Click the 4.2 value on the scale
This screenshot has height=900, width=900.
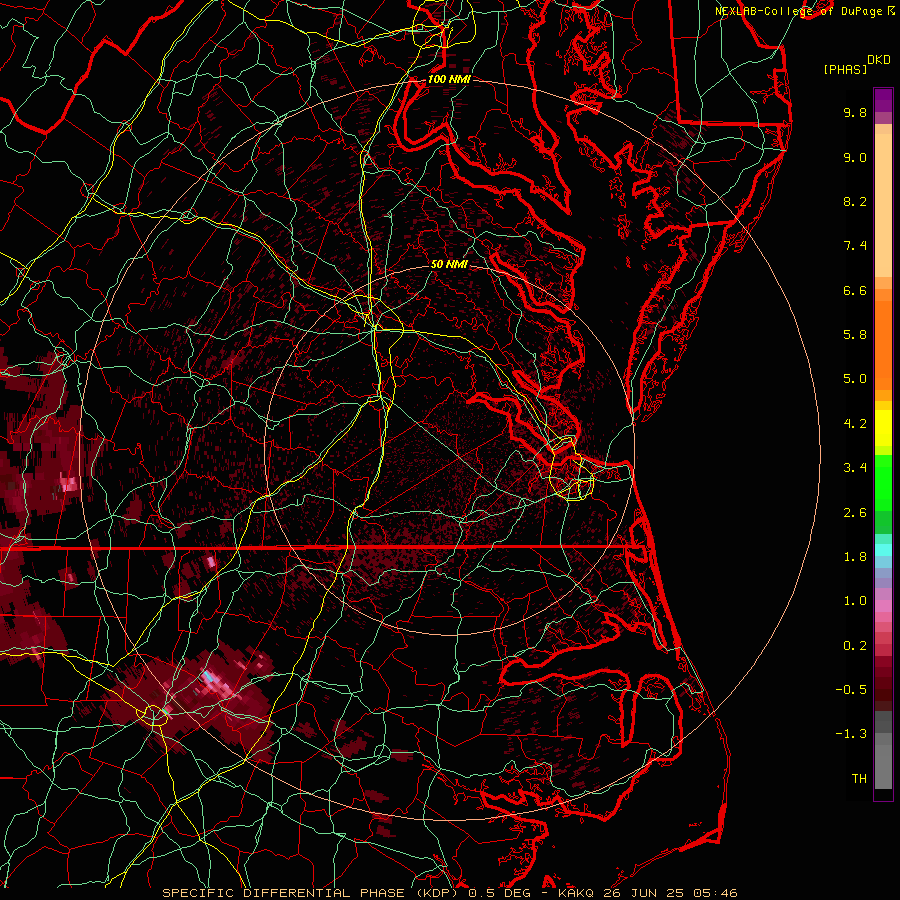click(x=855, y=424)
